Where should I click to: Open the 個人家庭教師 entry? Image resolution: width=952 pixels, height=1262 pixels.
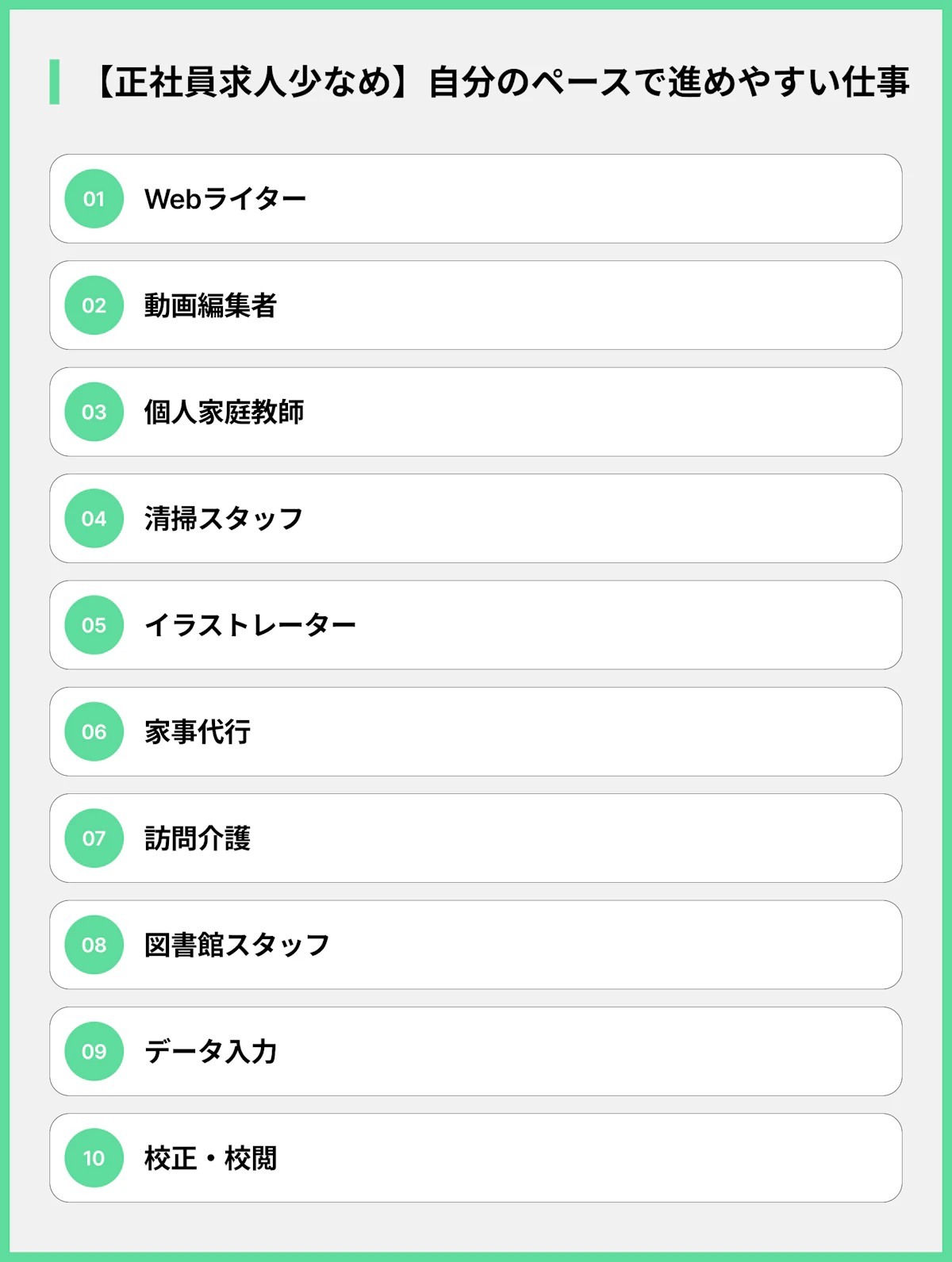tap(224, 412)
